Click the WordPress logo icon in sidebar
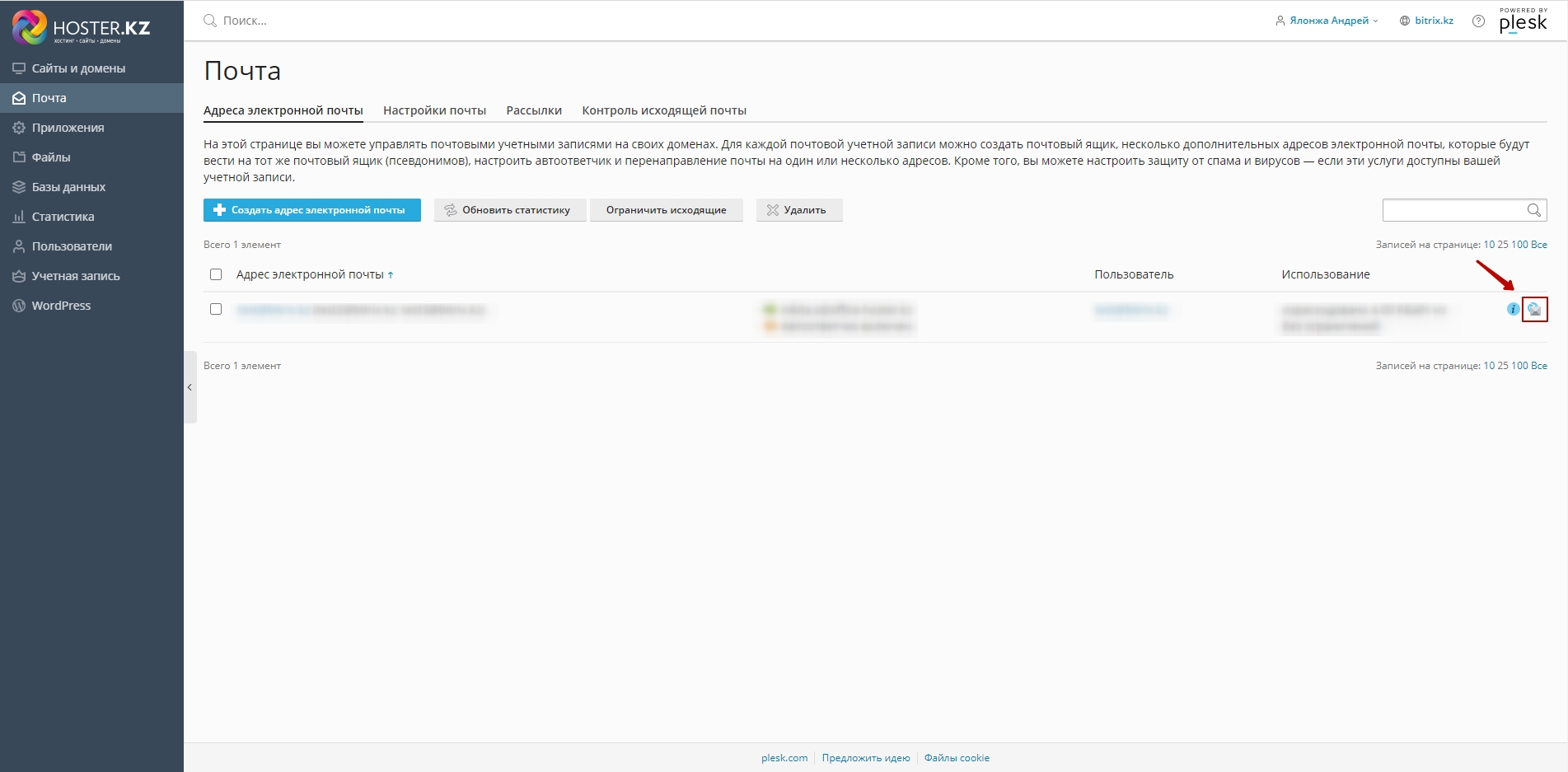The image size is (1568, 772). (x=19, y=306)
